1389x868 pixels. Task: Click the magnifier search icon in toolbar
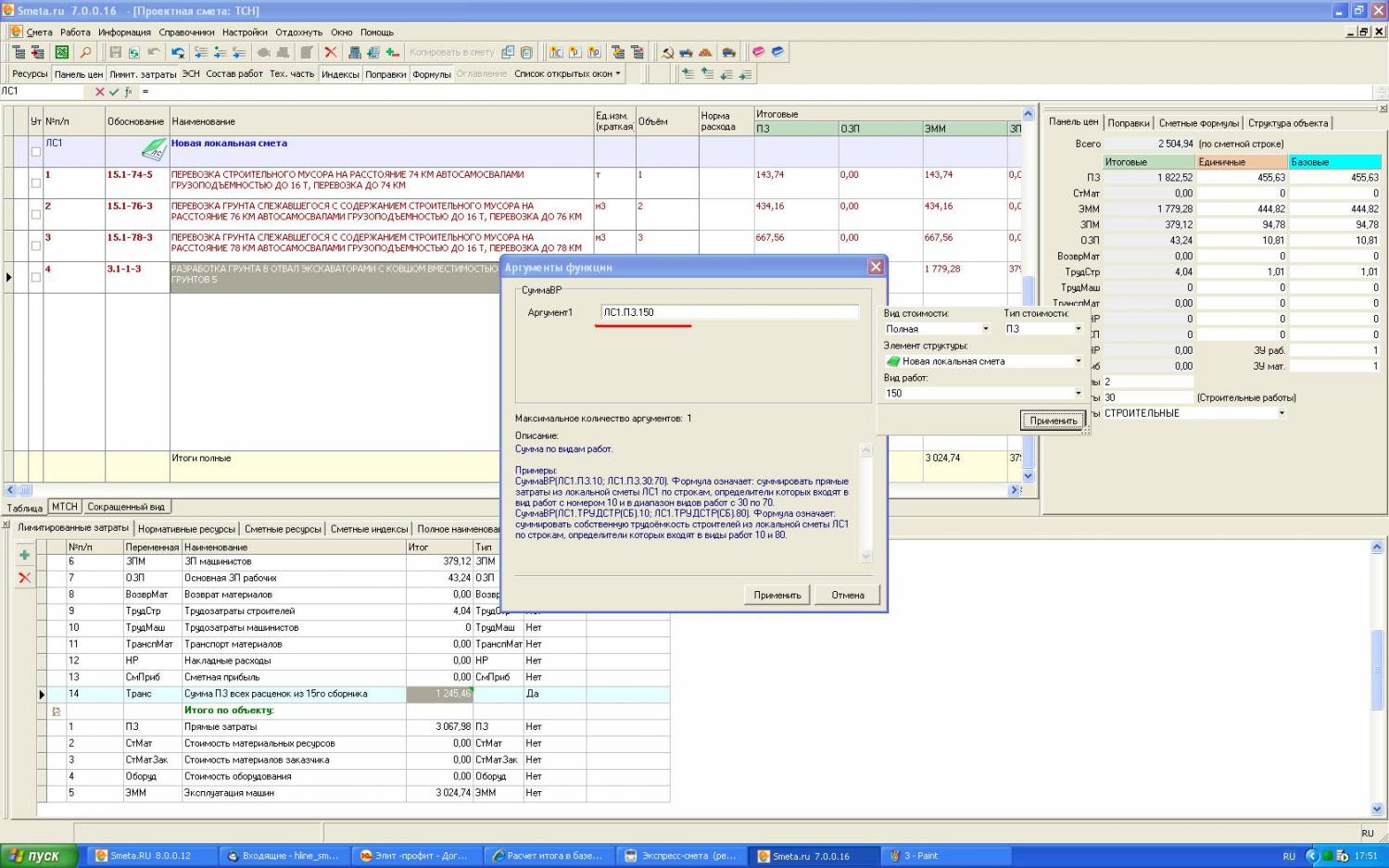point(85,53)
